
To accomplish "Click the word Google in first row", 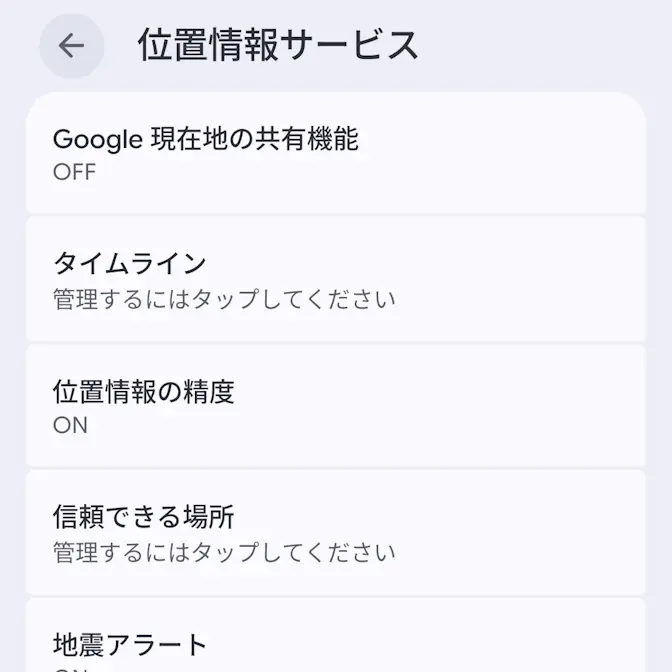I will click(97, 140).
